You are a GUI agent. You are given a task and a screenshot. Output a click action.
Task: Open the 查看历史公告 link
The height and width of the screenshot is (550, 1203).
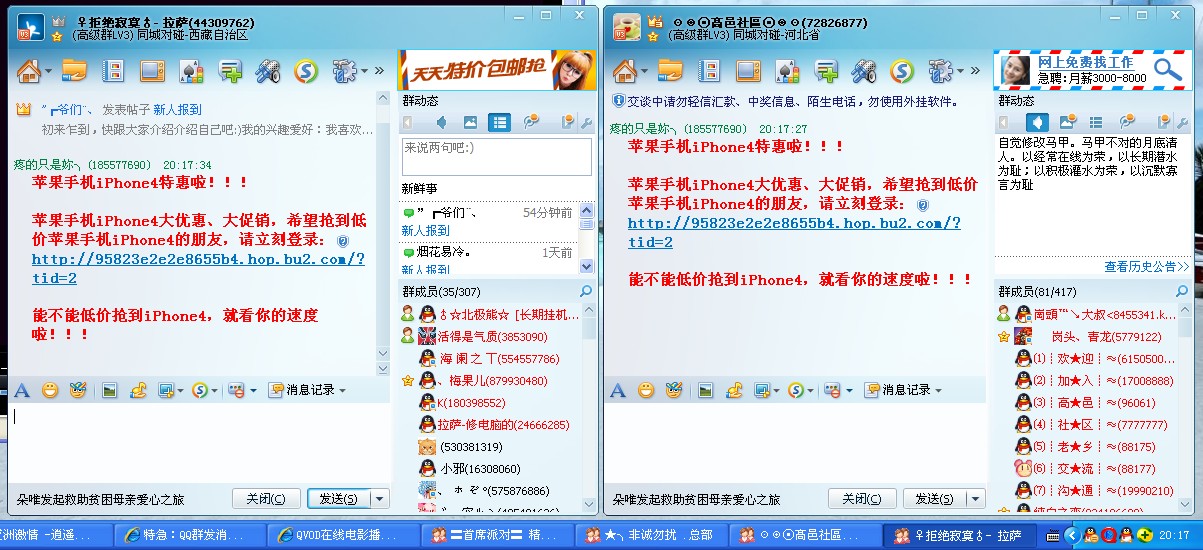(1146, 267)
